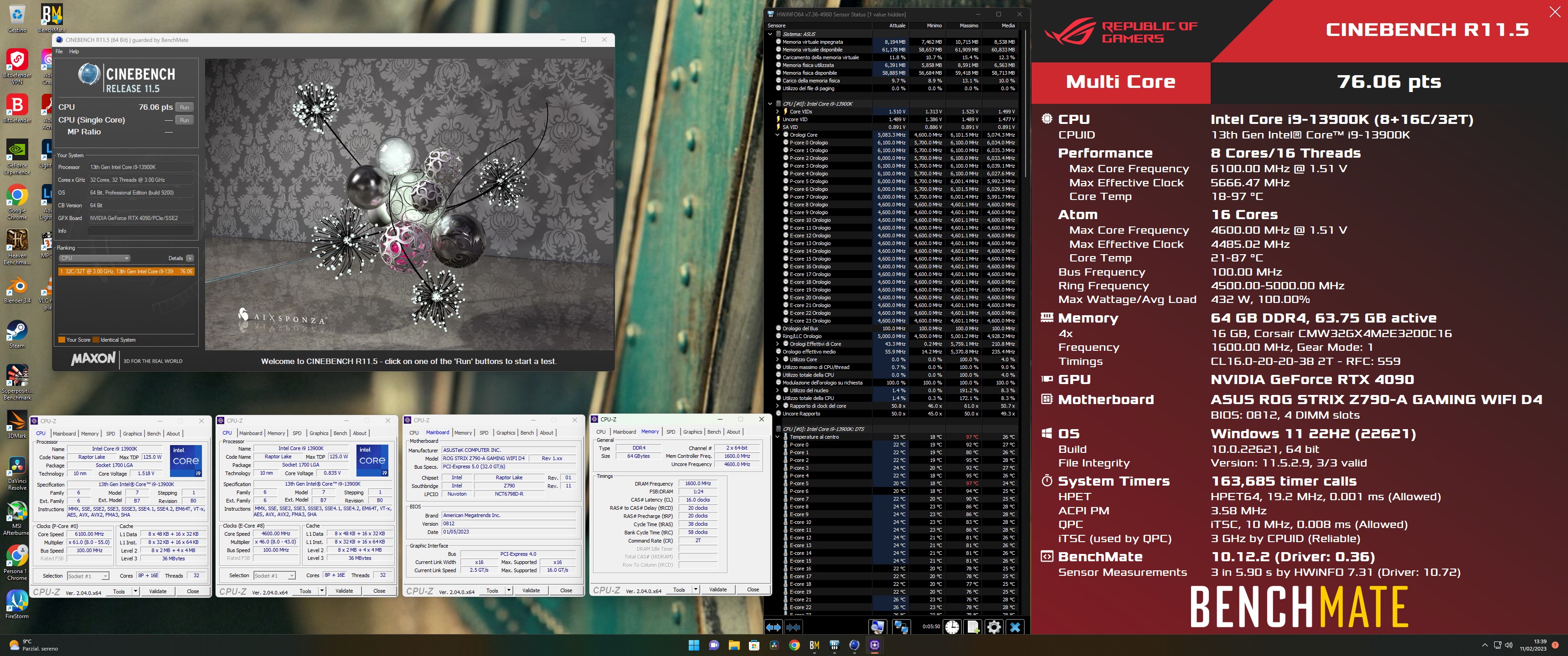Click system tray hidden icons chevron
This screenshot has height=656, width=1568.
[1485, 645]
